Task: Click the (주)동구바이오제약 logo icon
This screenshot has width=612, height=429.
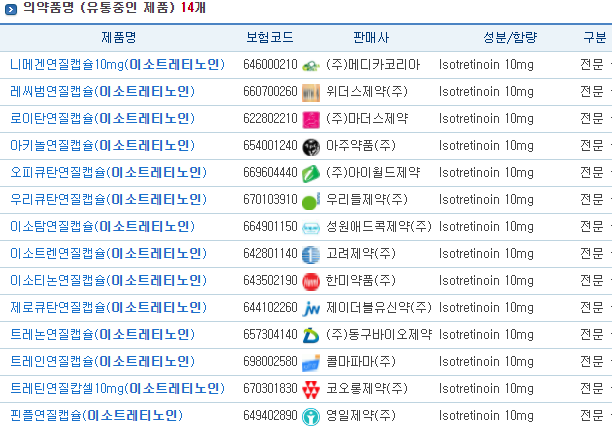Action: click(311, 336)
